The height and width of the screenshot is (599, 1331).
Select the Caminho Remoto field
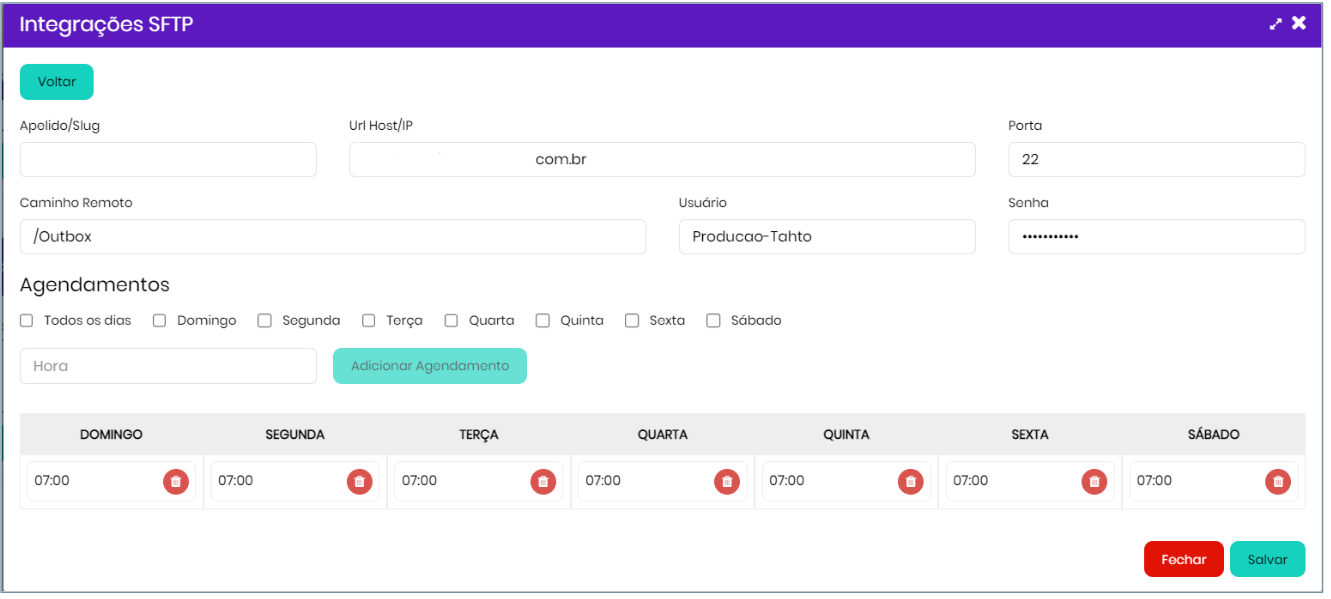(x=332, y=237)
